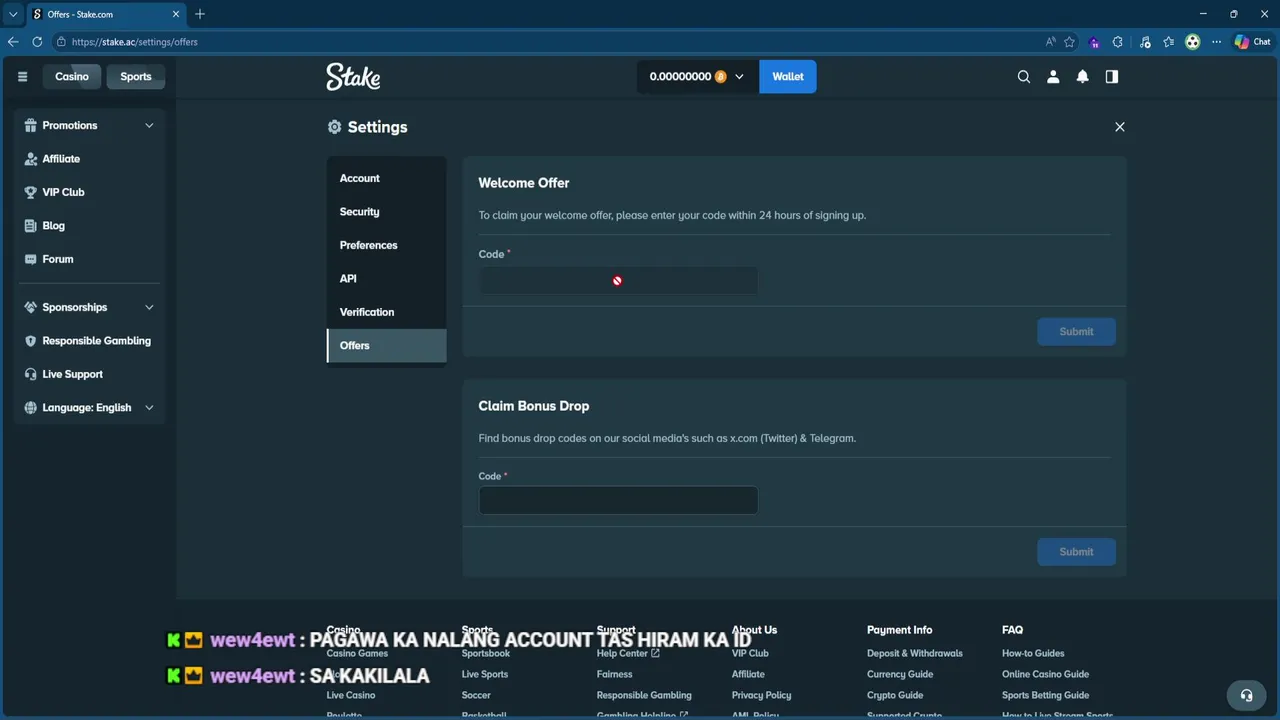Open Fairness footer link
Screen dimensions: 1280x720
(615, 674)
